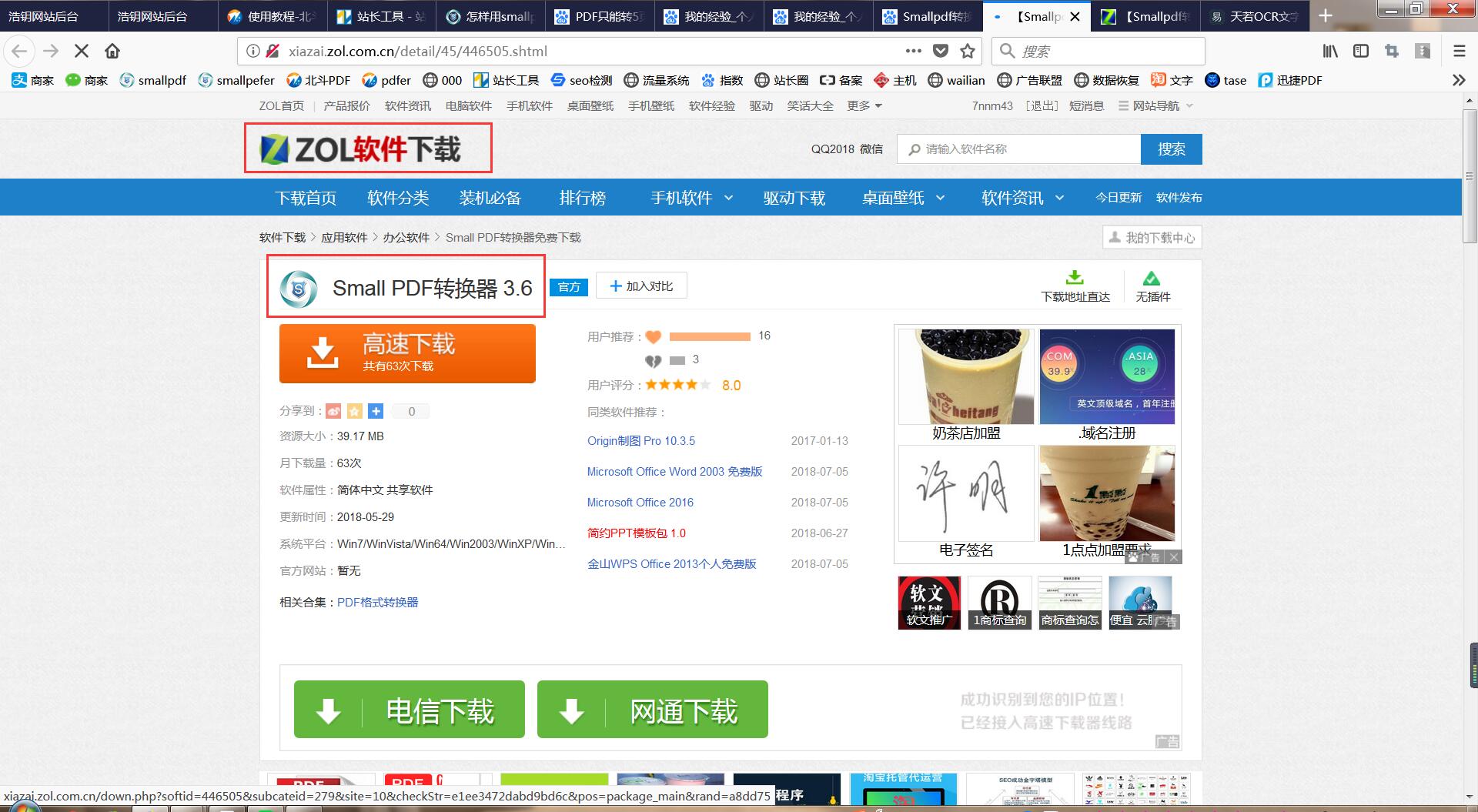Click the broken heart dislike icon
Screen dimensions: 1478x812
click(653, 360)
